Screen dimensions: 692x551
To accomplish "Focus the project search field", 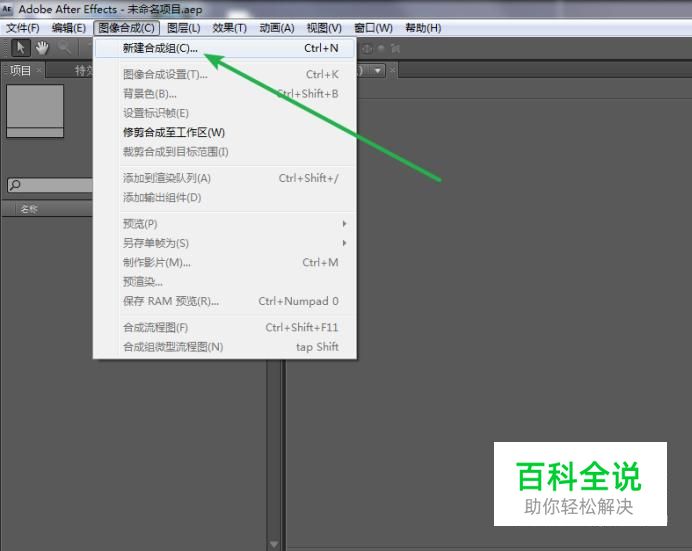I will coord(49,185).
